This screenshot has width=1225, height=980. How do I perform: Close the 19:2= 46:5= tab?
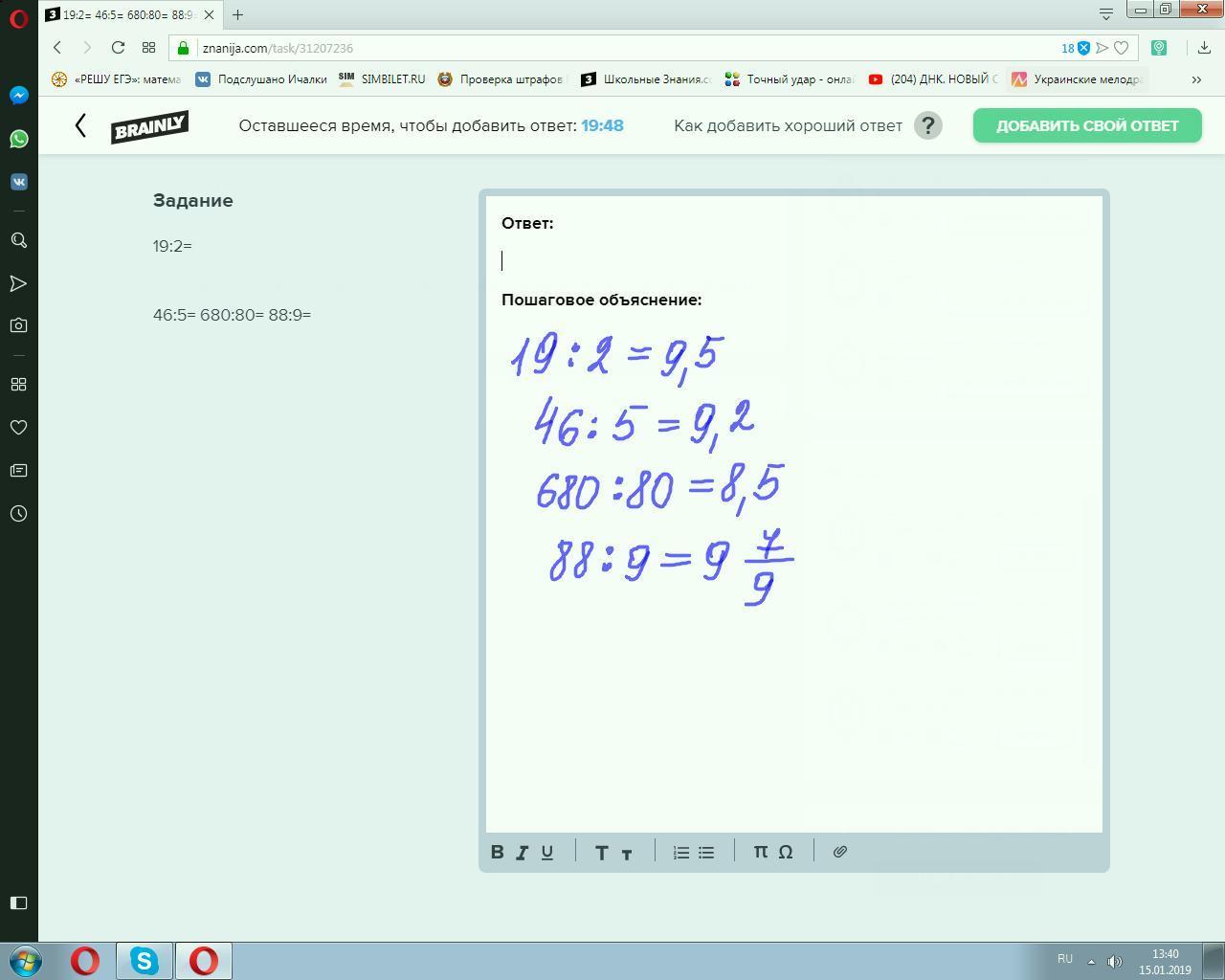209,14
